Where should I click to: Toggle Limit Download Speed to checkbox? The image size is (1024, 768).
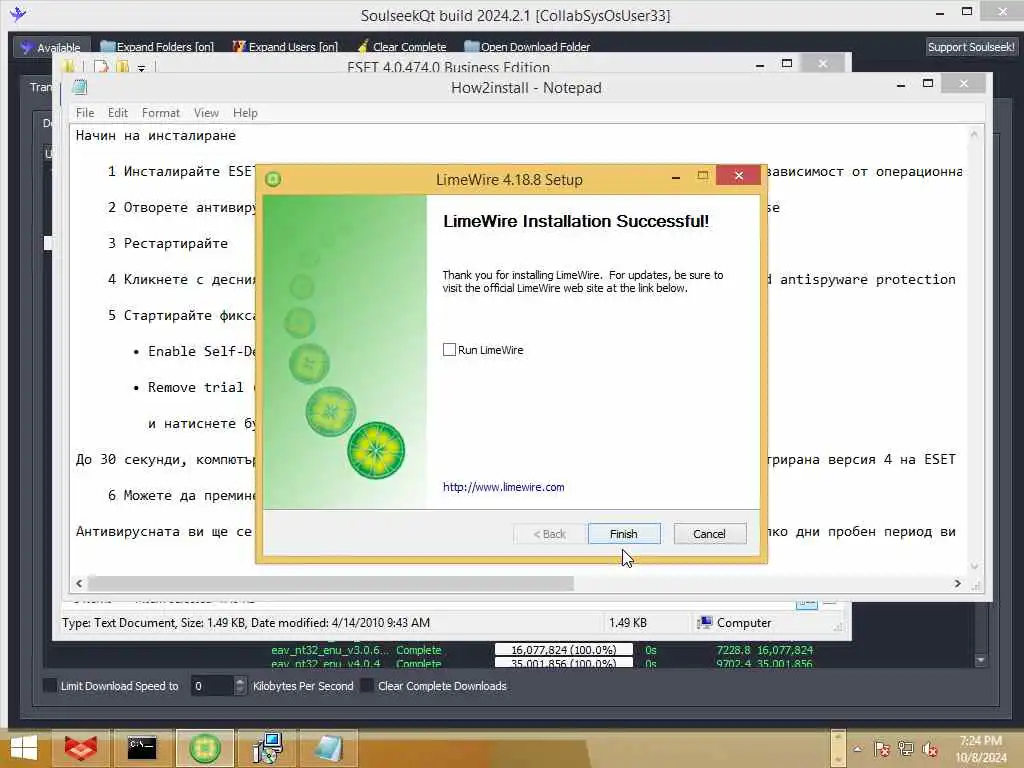click(50, 686)
